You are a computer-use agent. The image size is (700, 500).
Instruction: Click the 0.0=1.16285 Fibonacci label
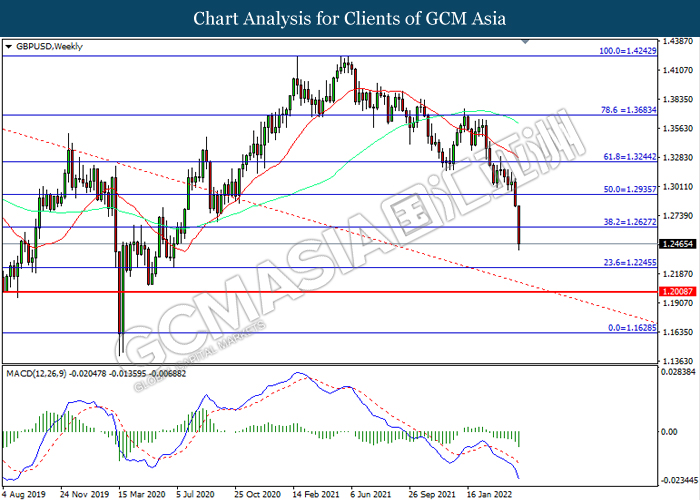pyautogui.click(x=632, y=328)
